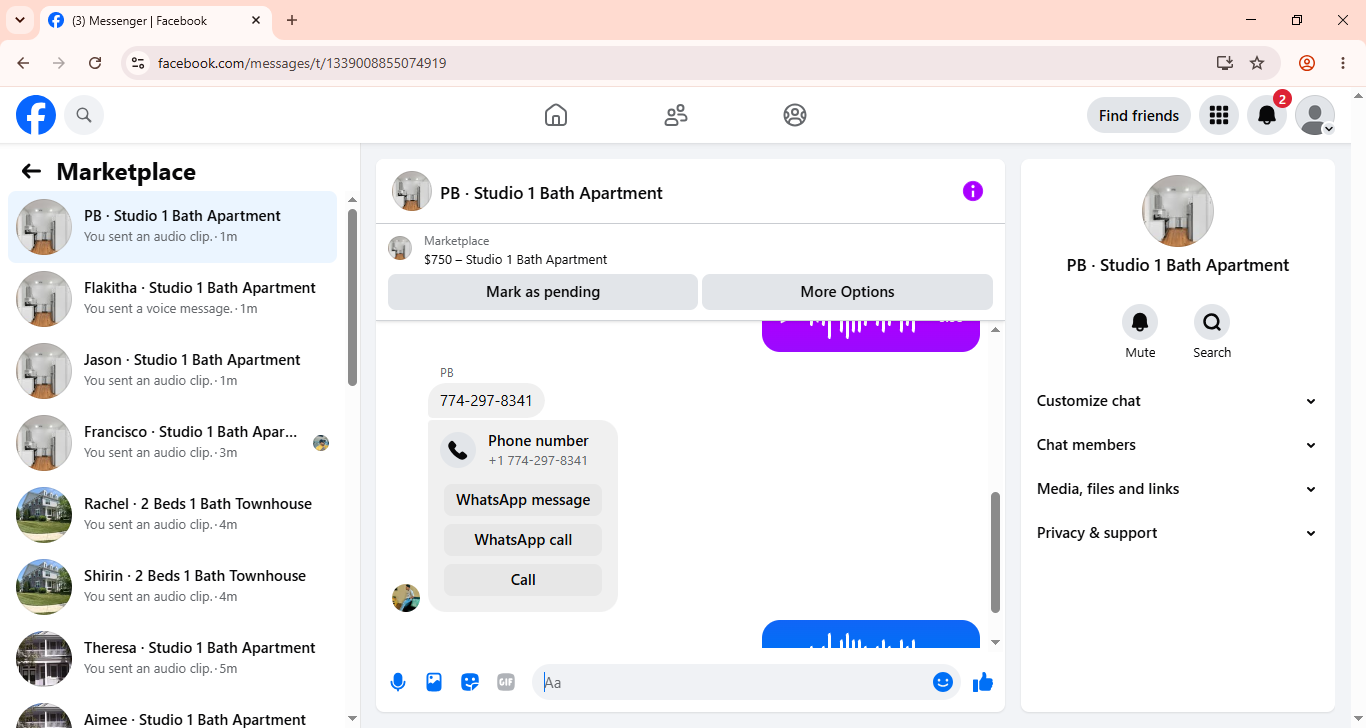Open the Chrome profile icon
This screenshot has width=1366, height=728.
pos(1307,63)
